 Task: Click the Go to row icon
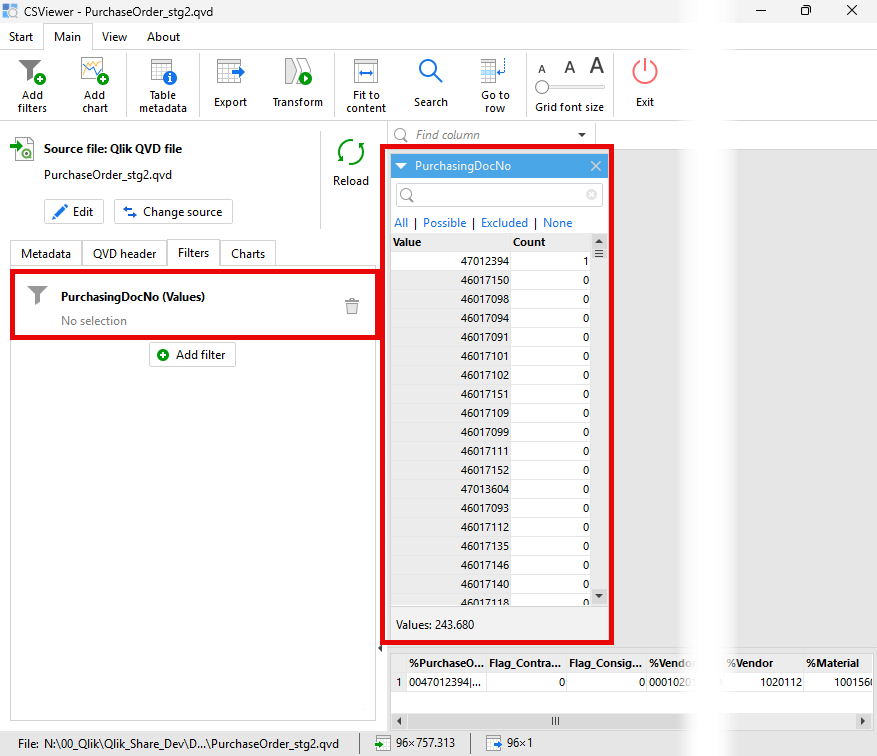tap(495, 74)
